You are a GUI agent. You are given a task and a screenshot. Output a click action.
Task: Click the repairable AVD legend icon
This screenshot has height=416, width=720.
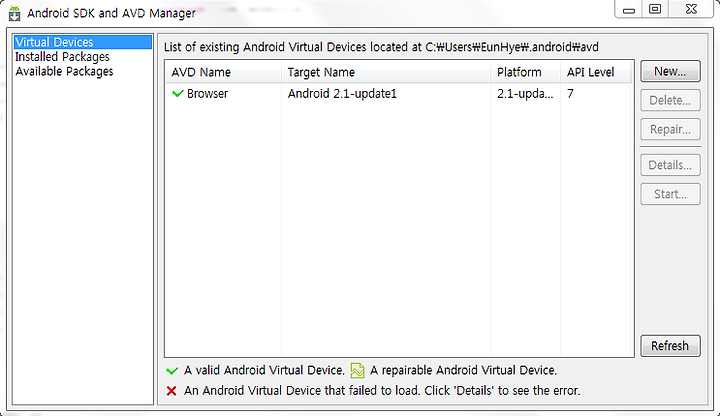point(357,371)
